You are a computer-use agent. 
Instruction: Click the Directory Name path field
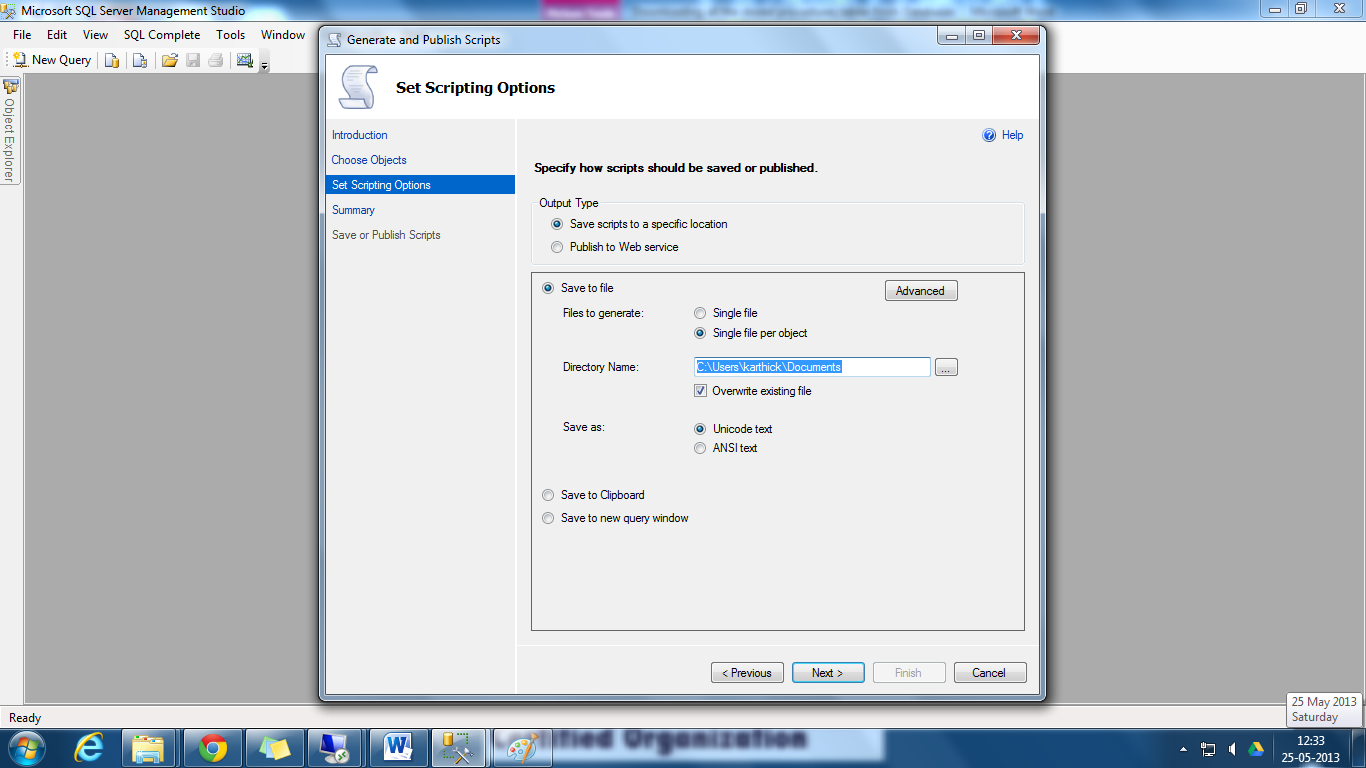[812, 367]
